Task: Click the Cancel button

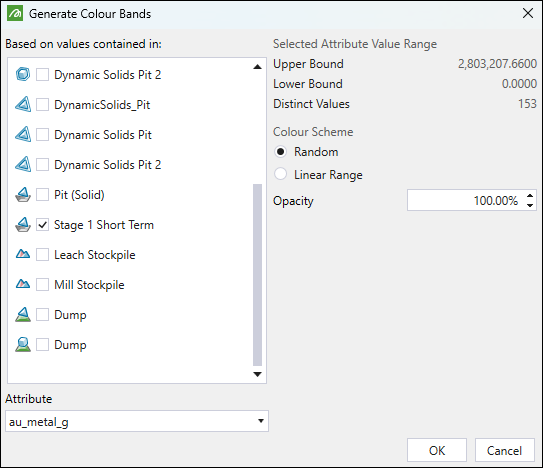Action: (505, 450)
